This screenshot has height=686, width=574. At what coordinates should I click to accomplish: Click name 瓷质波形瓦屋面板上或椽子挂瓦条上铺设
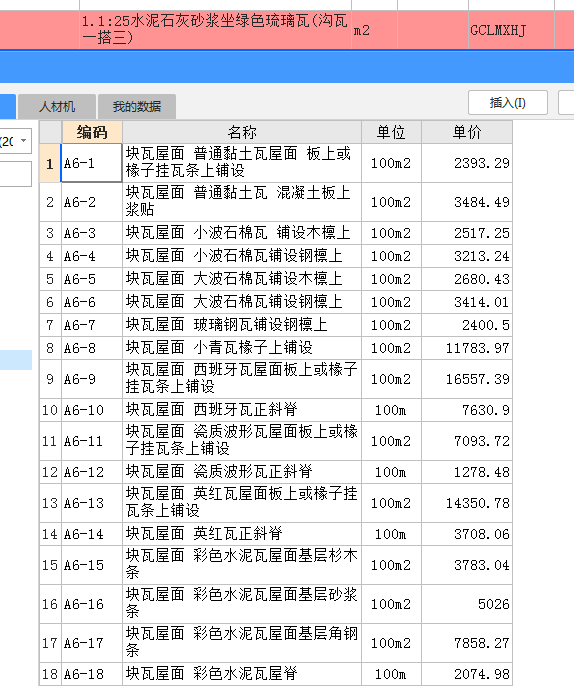click(x=242, y=441)
